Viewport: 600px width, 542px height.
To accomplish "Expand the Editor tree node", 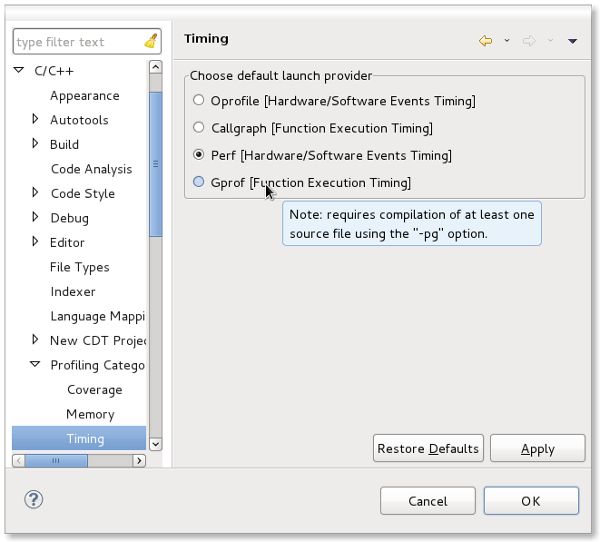I will click(x=35, y=242).
